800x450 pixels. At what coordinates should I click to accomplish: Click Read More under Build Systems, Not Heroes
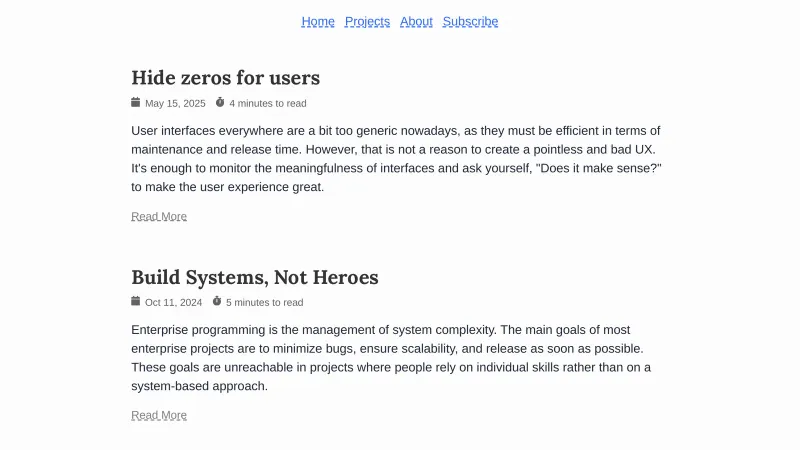[x=159, y=415]
